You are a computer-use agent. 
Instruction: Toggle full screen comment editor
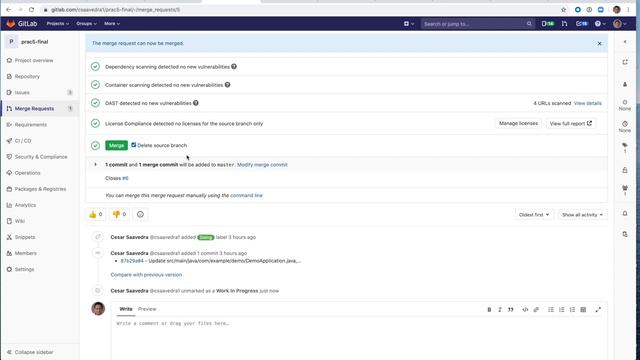(598, 310)
